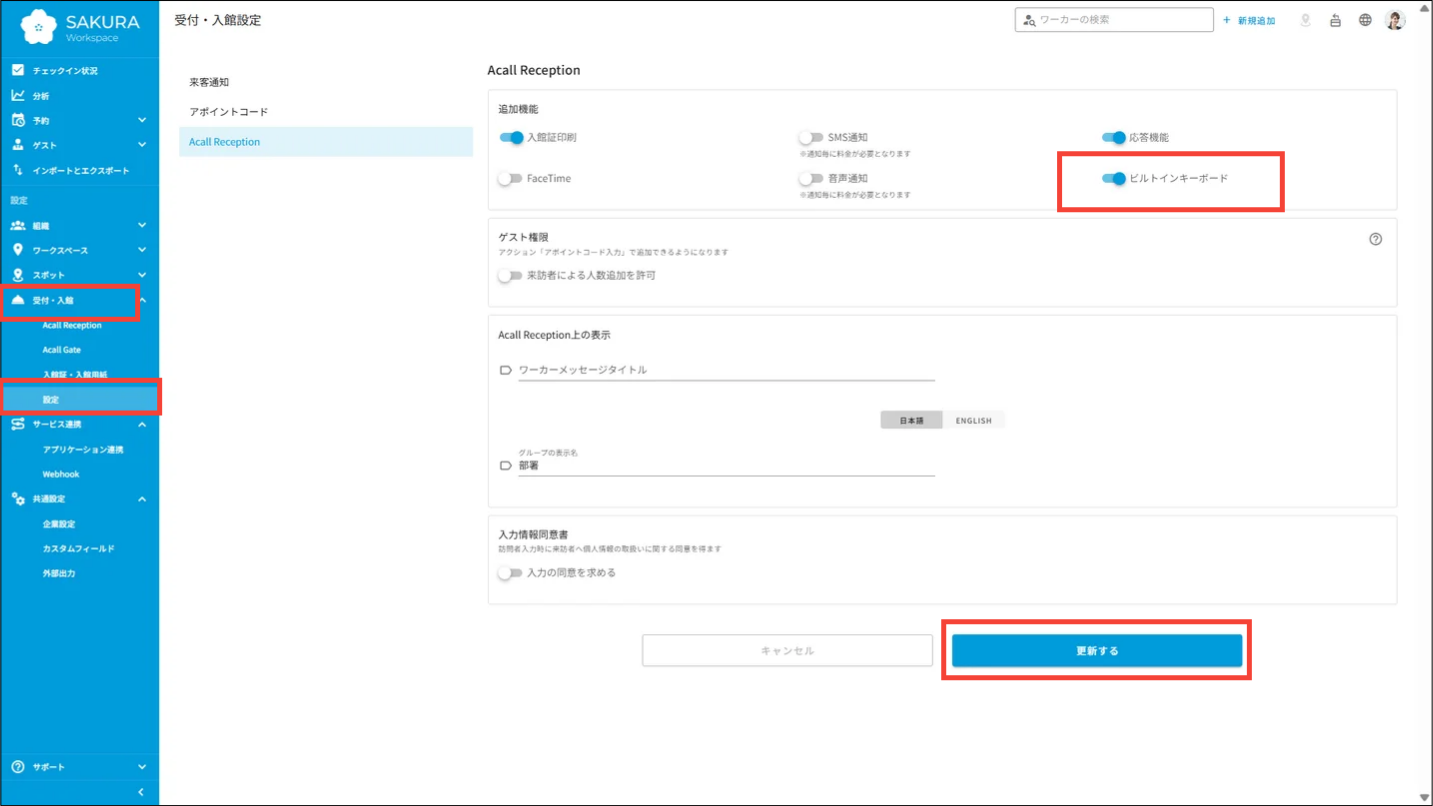1433x806 pixels.
Task: Click the 分析 chart icon in sidebar
Action: click(18, 95)
